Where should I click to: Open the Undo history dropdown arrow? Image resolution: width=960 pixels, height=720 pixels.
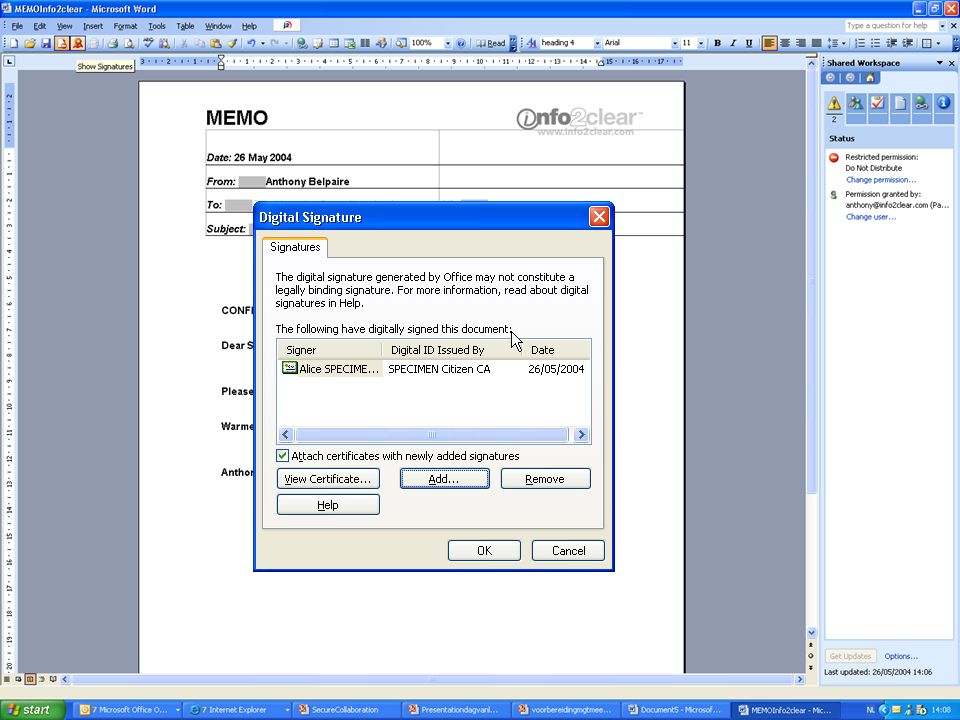click(263, 43)
